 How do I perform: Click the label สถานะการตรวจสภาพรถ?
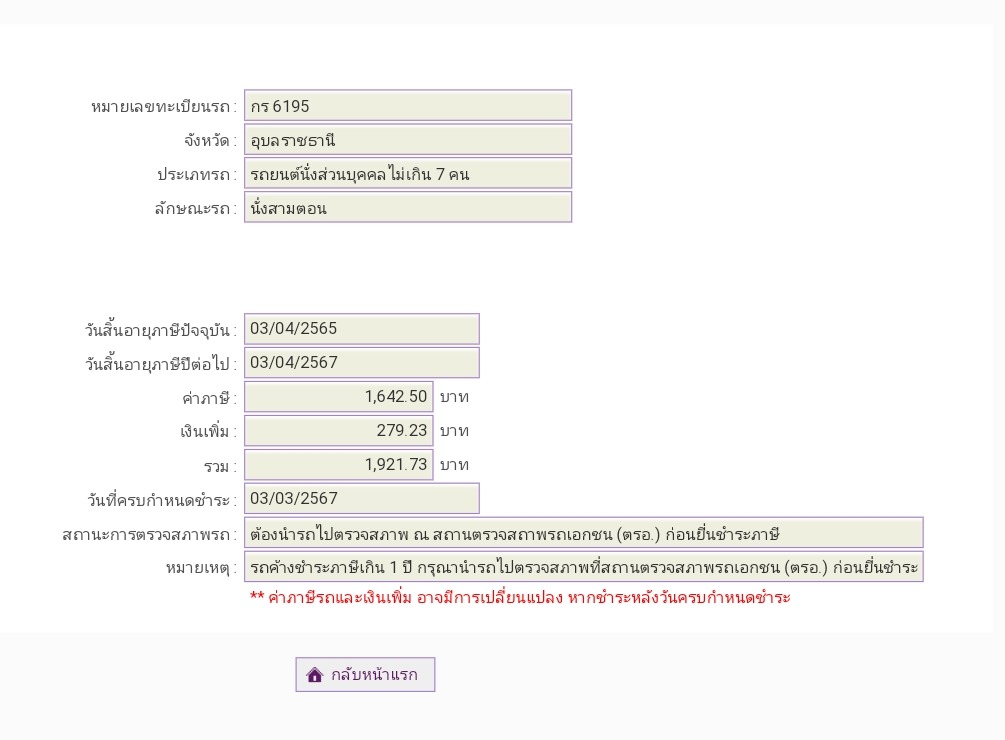pos(149,534)
